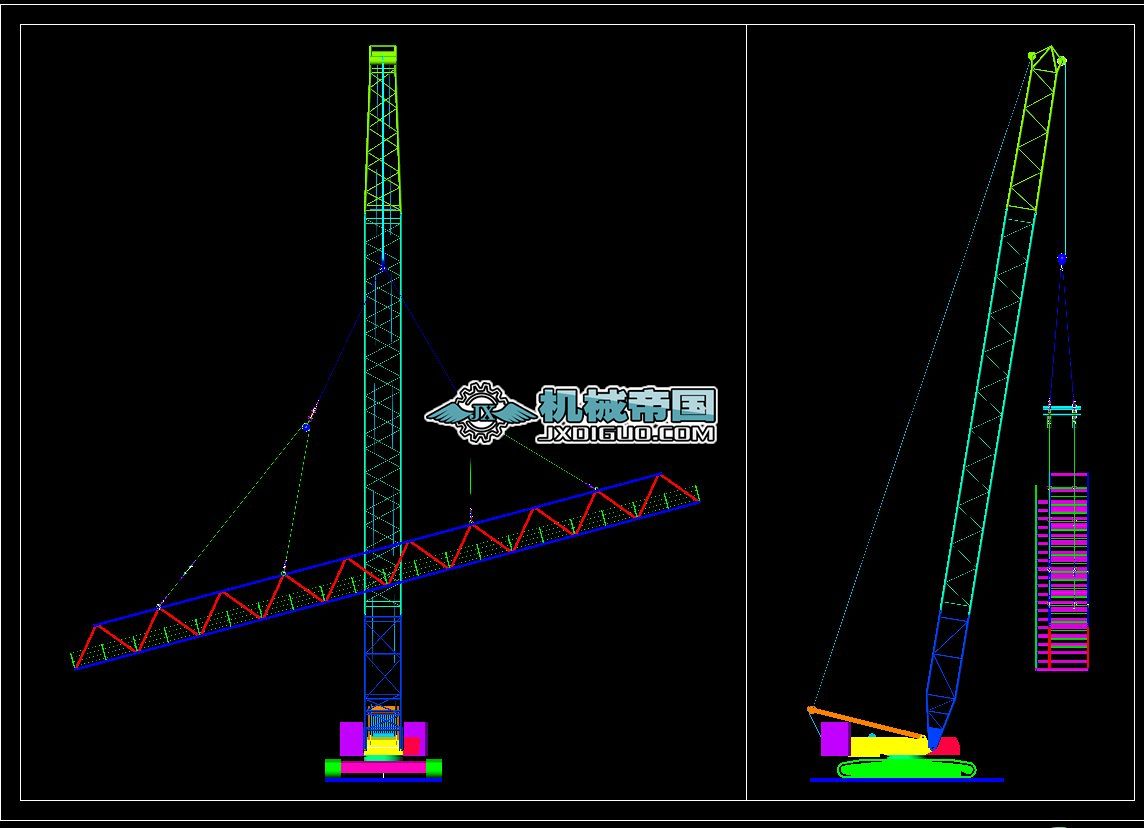Click the hook point on front-view crane boom
Screen dimensions: 1144x828
point(382,266)
